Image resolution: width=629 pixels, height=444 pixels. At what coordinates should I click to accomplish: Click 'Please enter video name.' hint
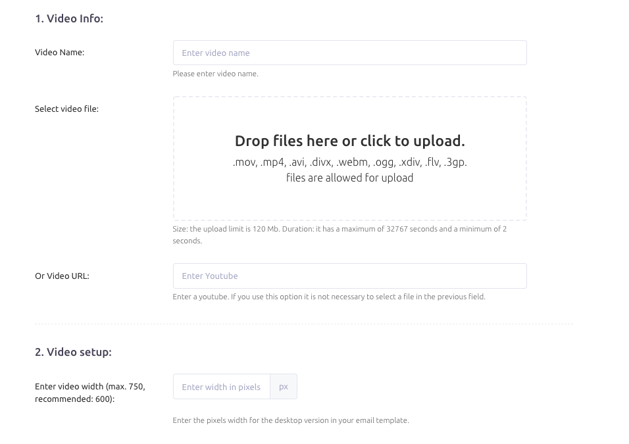coord(215,74)
